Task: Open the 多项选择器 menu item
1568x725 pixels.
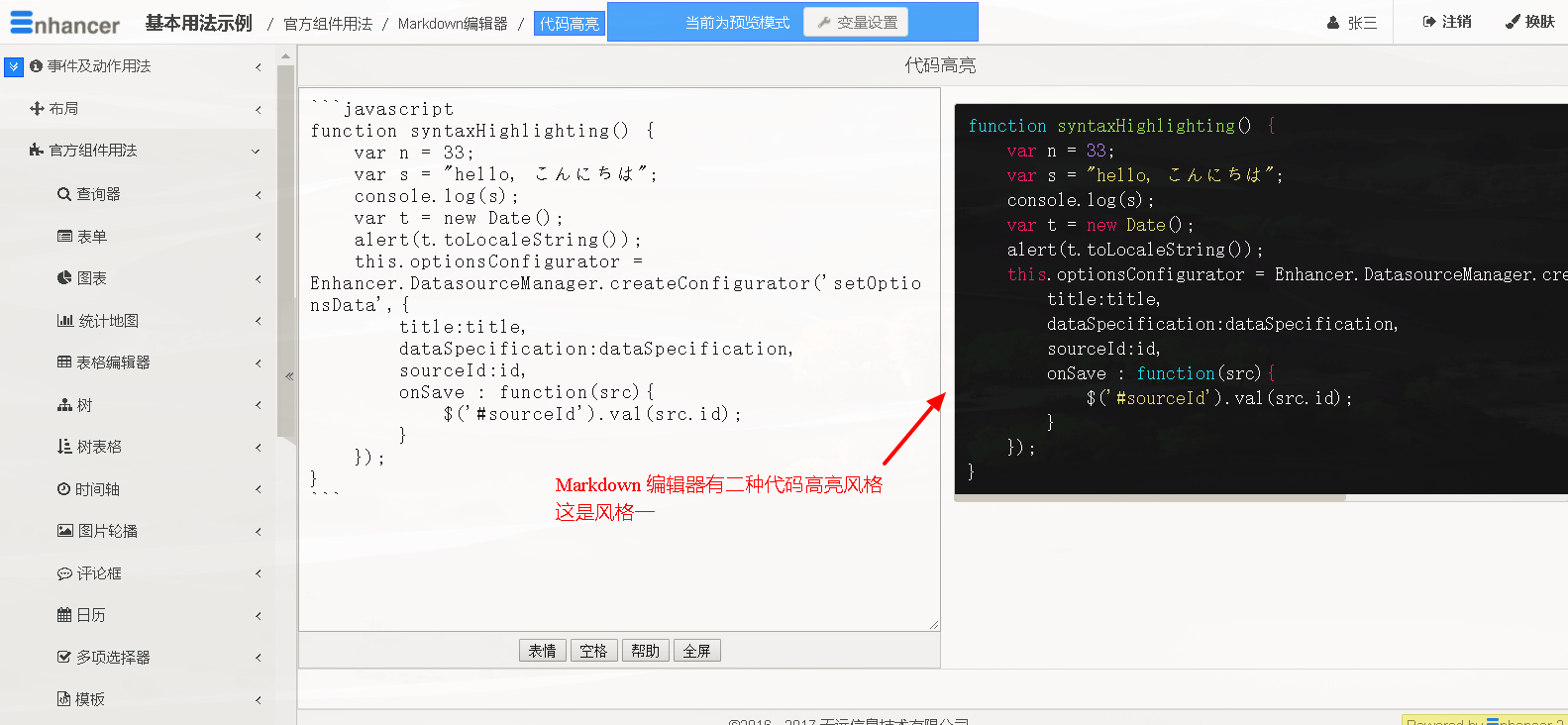Action: point(139,658)
